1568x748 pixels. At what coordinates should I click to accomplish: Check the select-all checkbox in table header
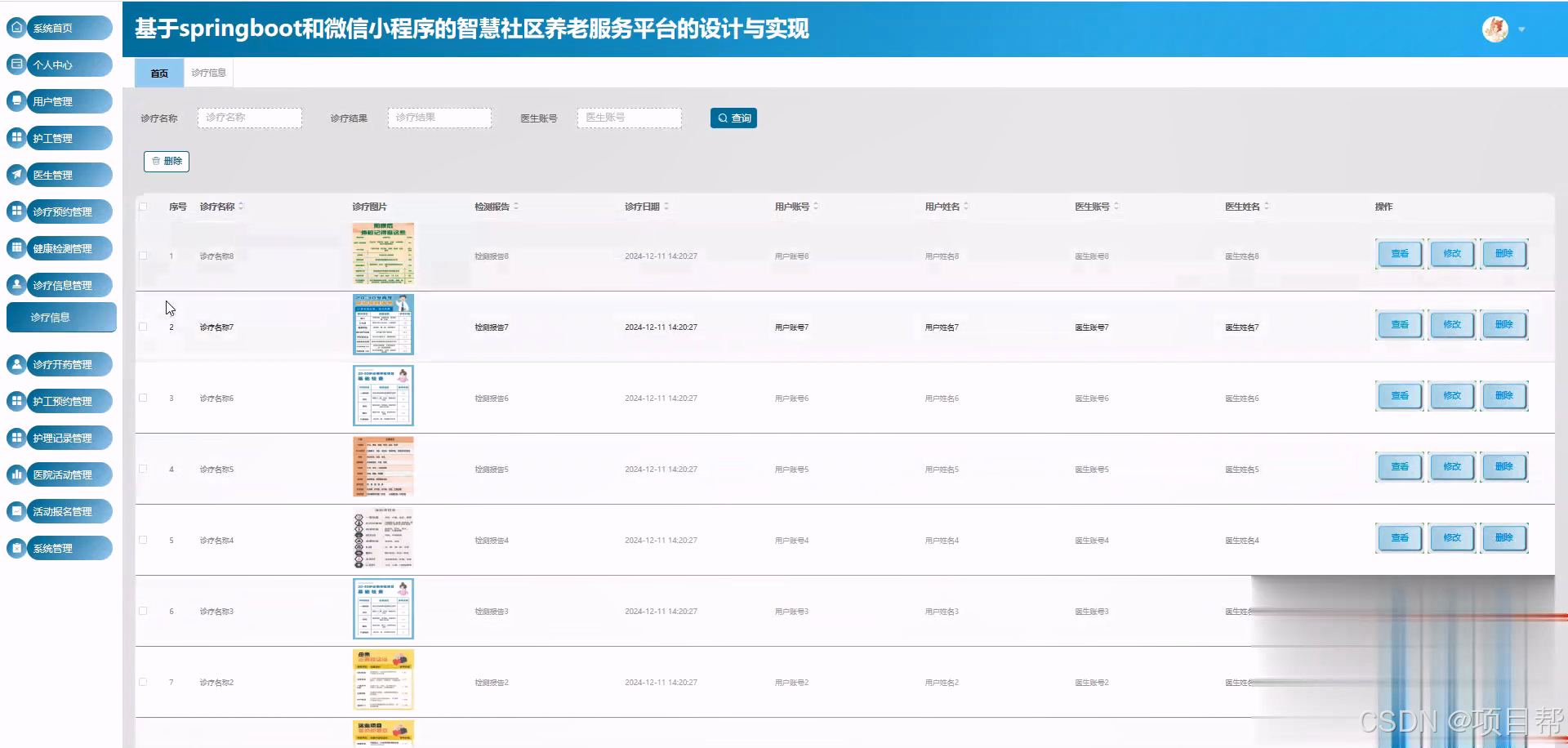tap(143, 207)
